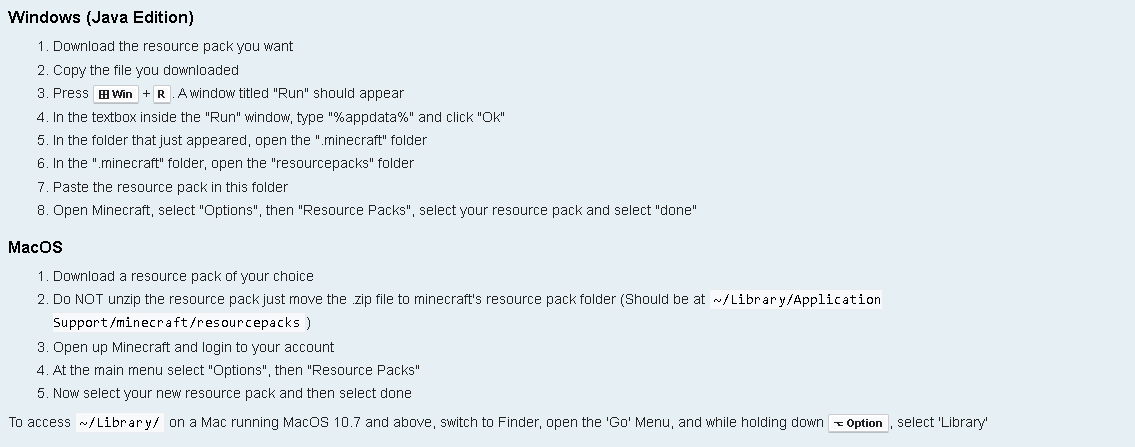Click the "At the main menu select Options" step
1135x447 pixels.
236,370
